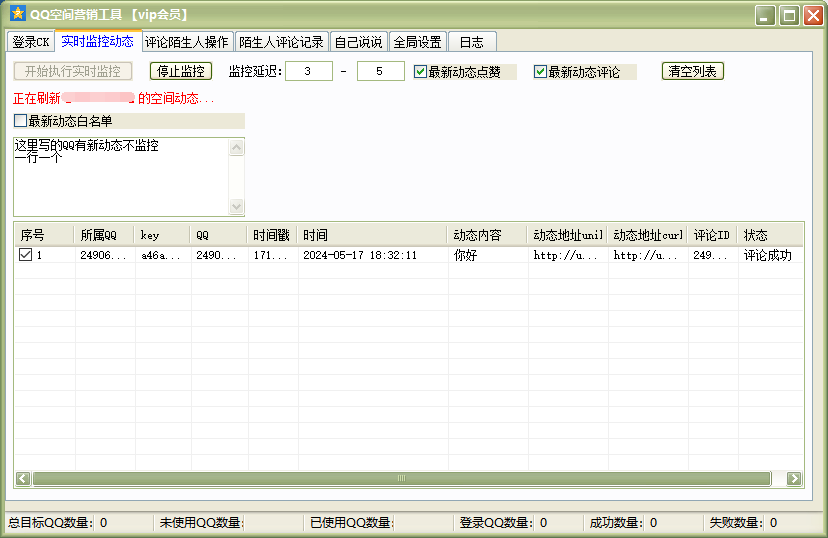
Task: Click inside the whitelist QQ text area
Action: pos(121,177)
